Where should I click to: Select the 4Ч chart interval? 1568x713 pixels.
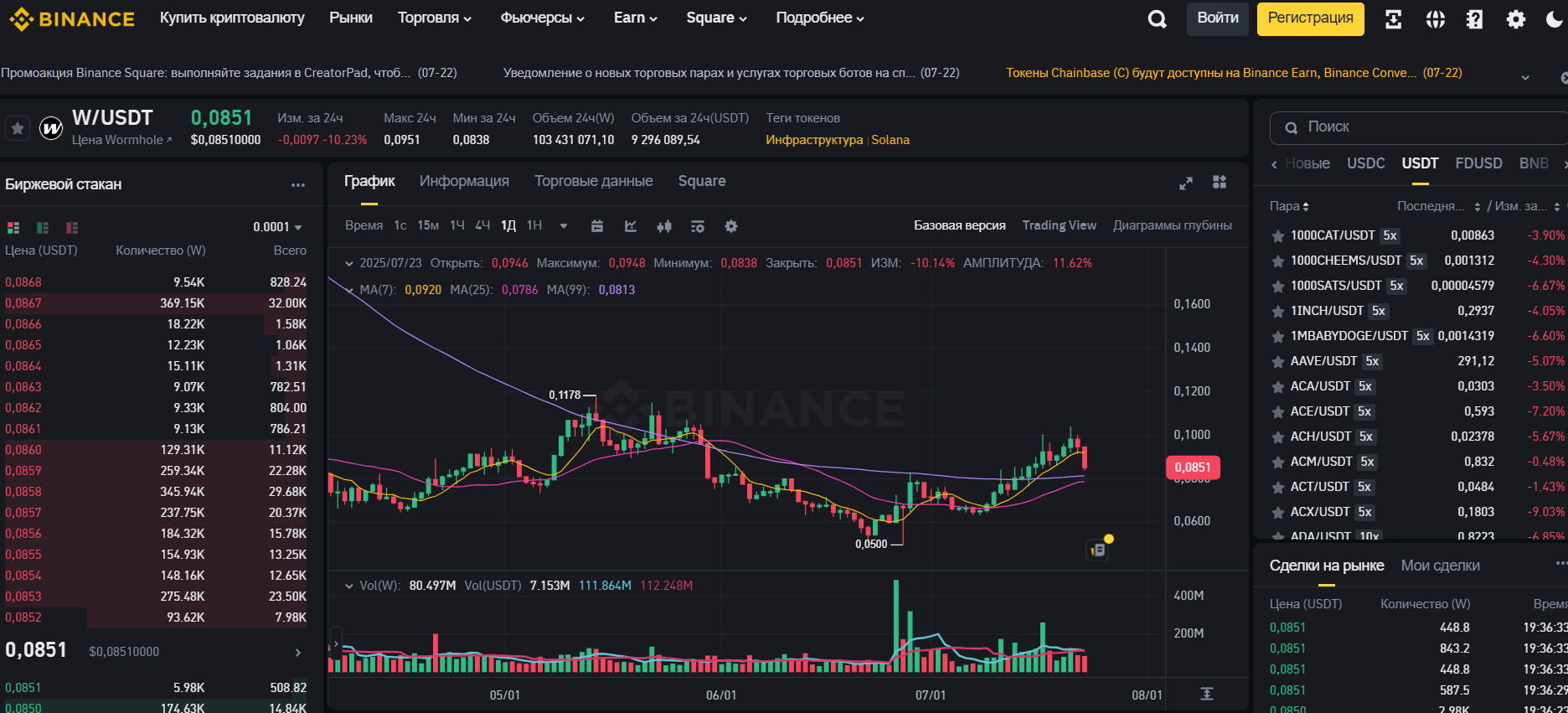click(482, 225)
